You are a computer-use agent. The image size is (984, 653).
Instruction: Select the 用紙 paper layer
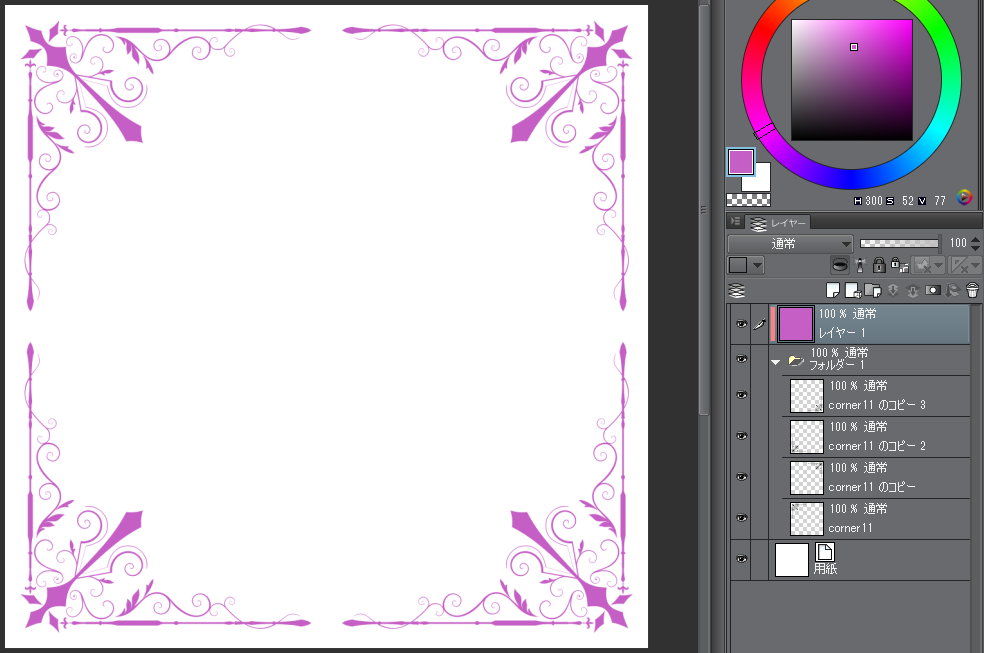(x=870, y=560)
